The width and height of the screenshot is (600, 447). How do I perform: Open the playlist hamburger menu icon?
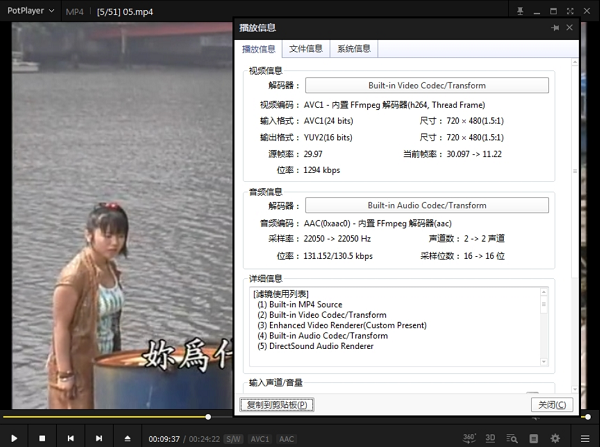tap(583, 438)
